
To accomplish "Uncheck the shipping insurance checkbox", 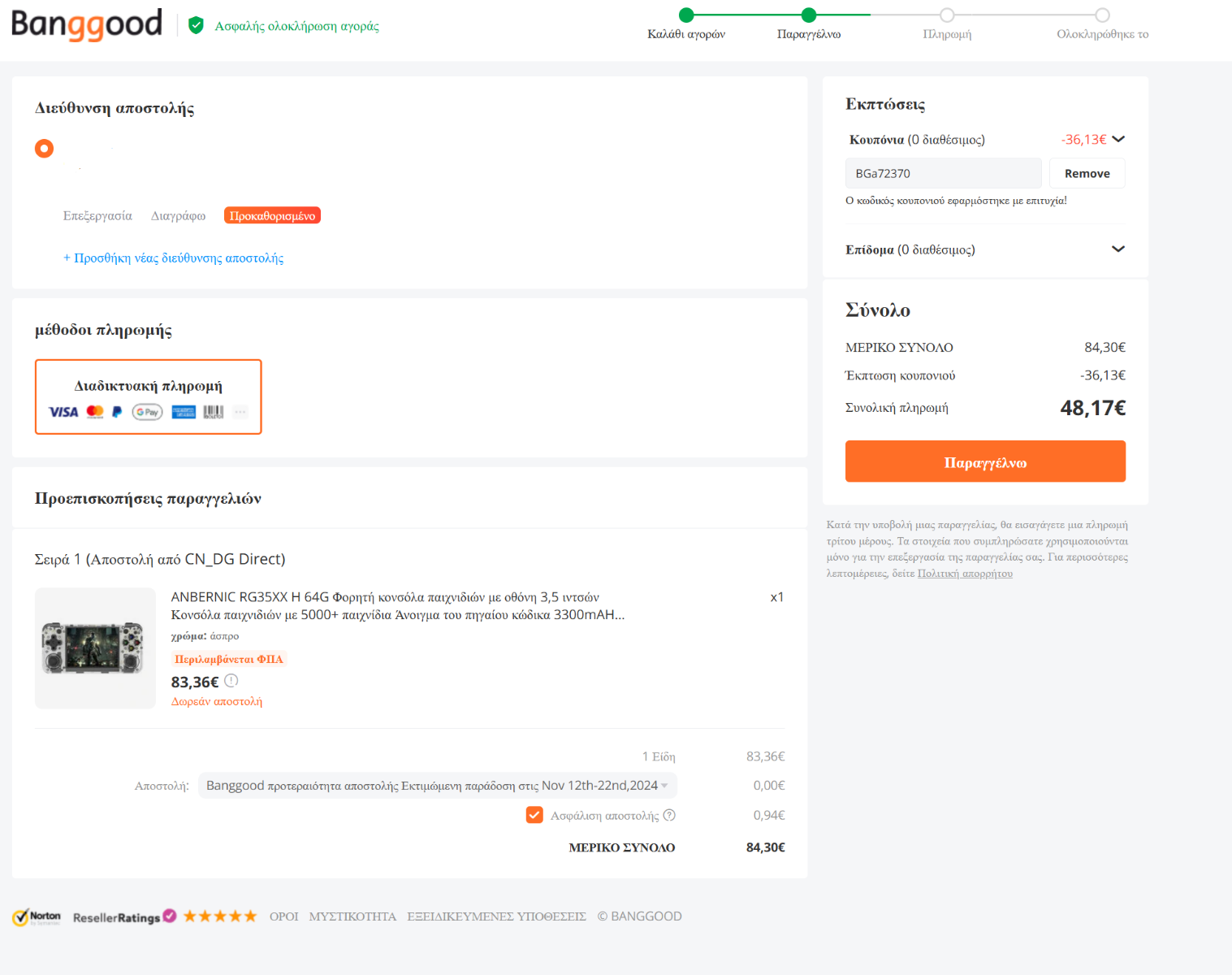I will [x=534, y=815].
